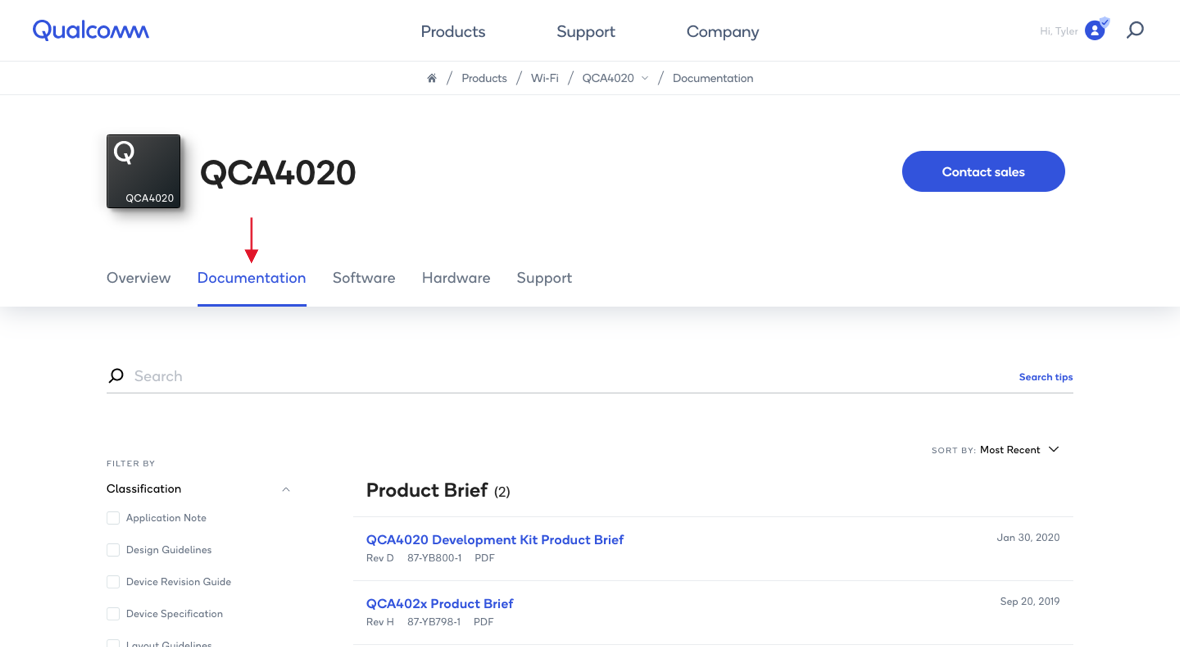Viewport: 1180px width, 647px height.
Task: Open the PDF for QCA402x Product Brief
Action: click(x=483, y=621)
